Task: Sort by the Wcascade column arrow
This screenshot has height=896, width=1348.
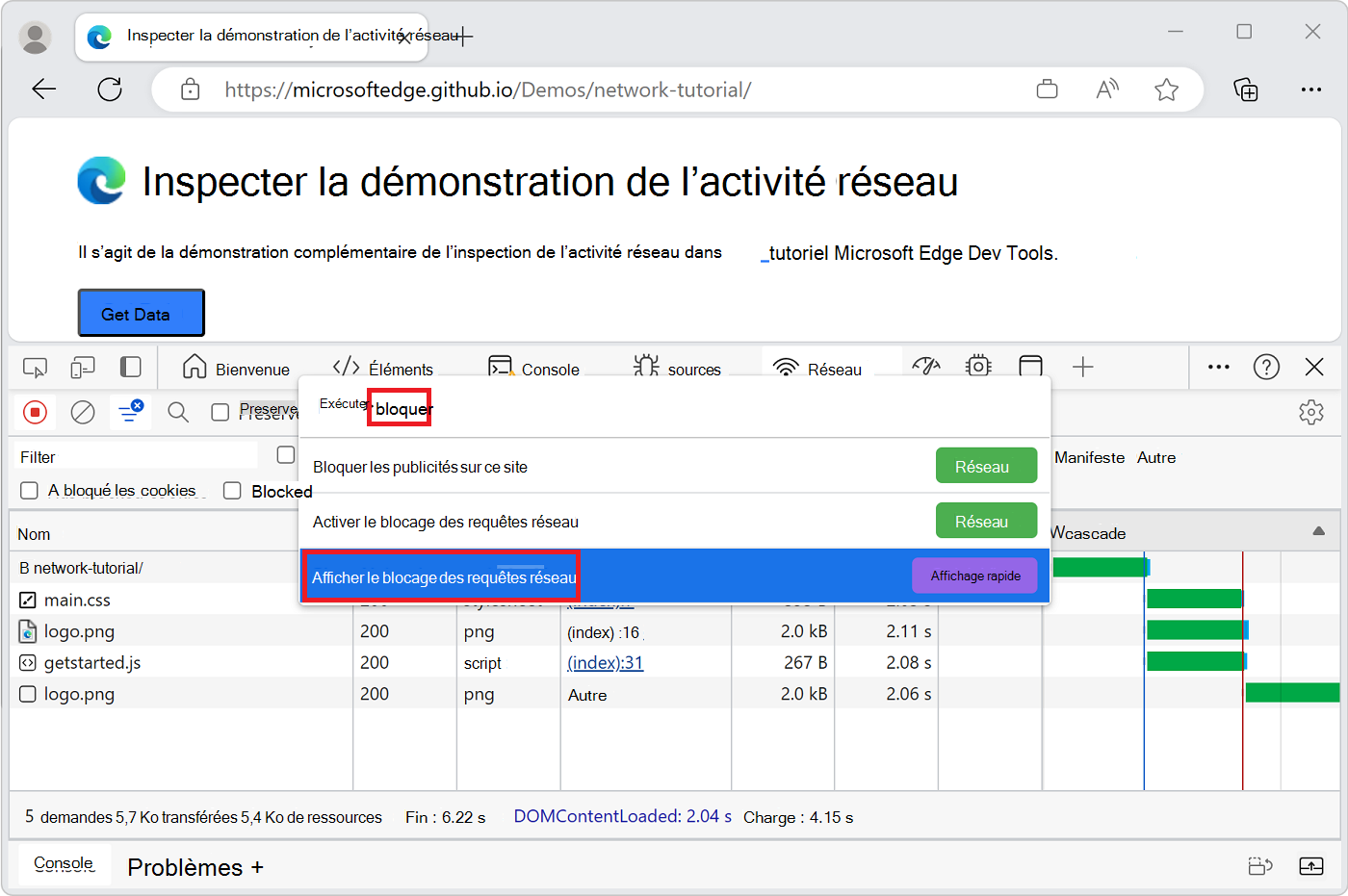Action: [x=1319, y=531]
